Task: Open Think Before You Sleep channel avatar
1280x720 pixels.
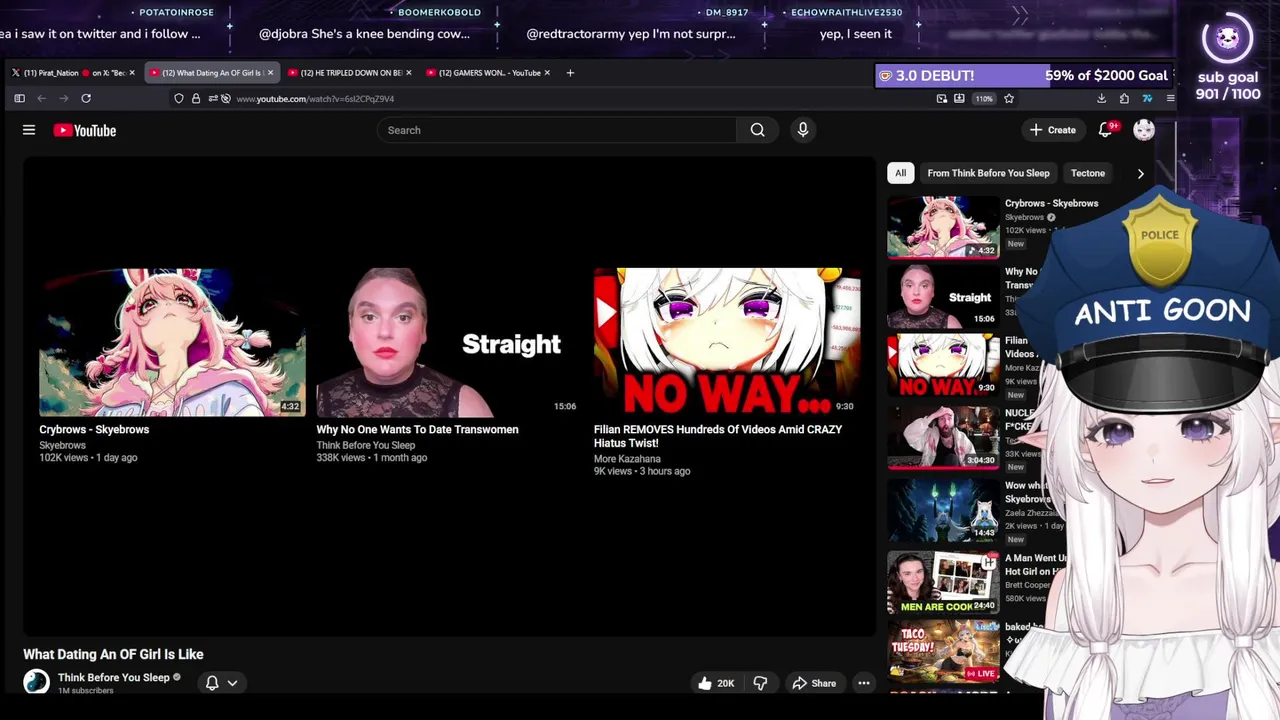Action: [x=37, y=682]
